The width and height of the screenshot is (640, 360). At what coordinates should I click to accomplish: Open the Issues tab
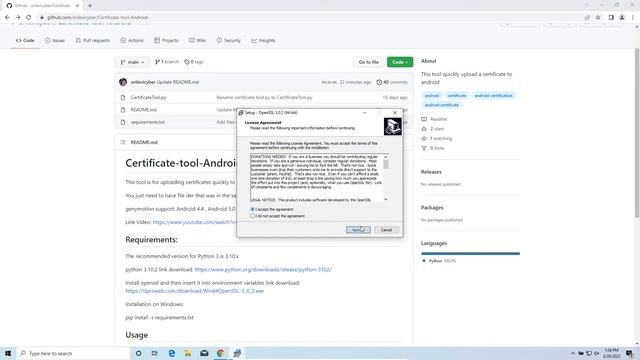click(55, 40)
